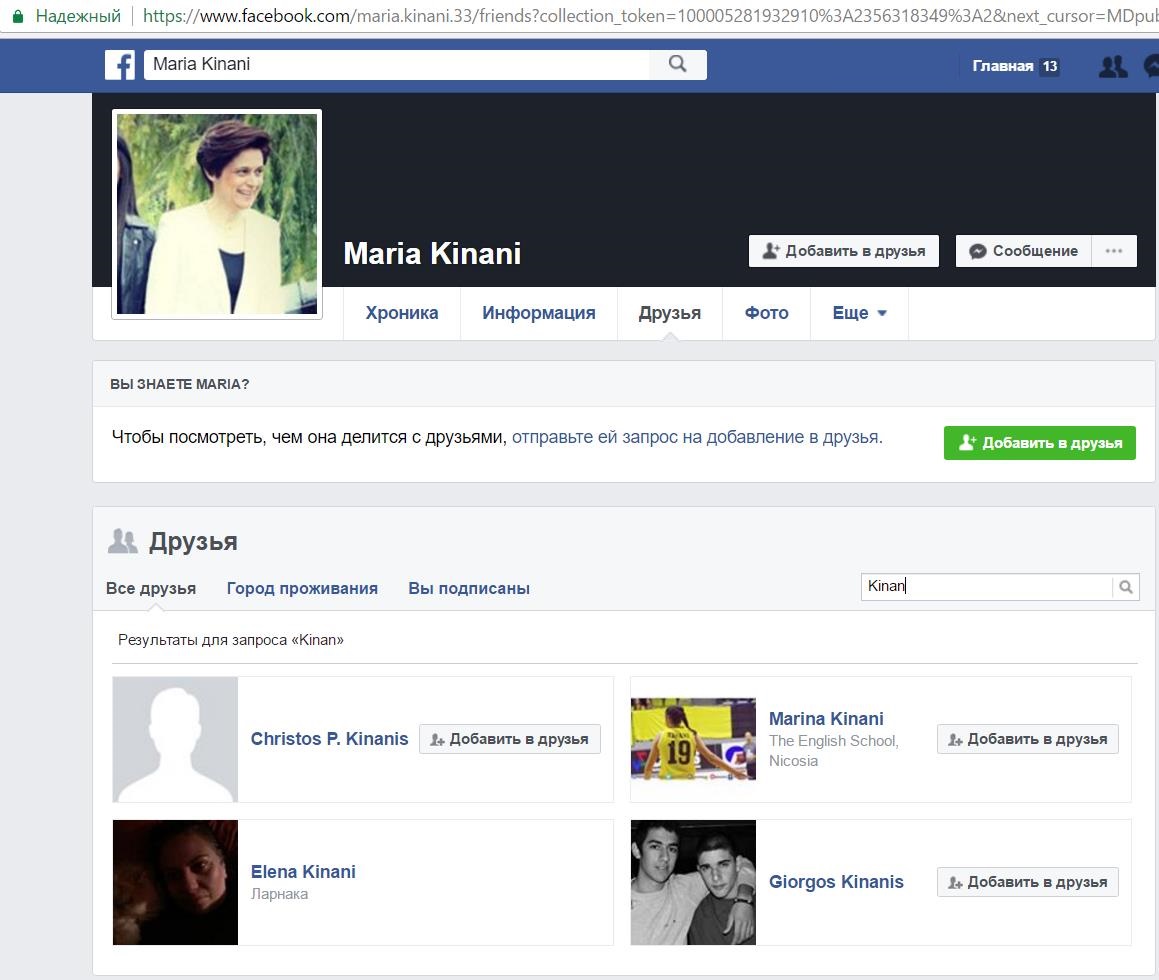Open Giorgos Kinanis profile link

coord(836,882)
